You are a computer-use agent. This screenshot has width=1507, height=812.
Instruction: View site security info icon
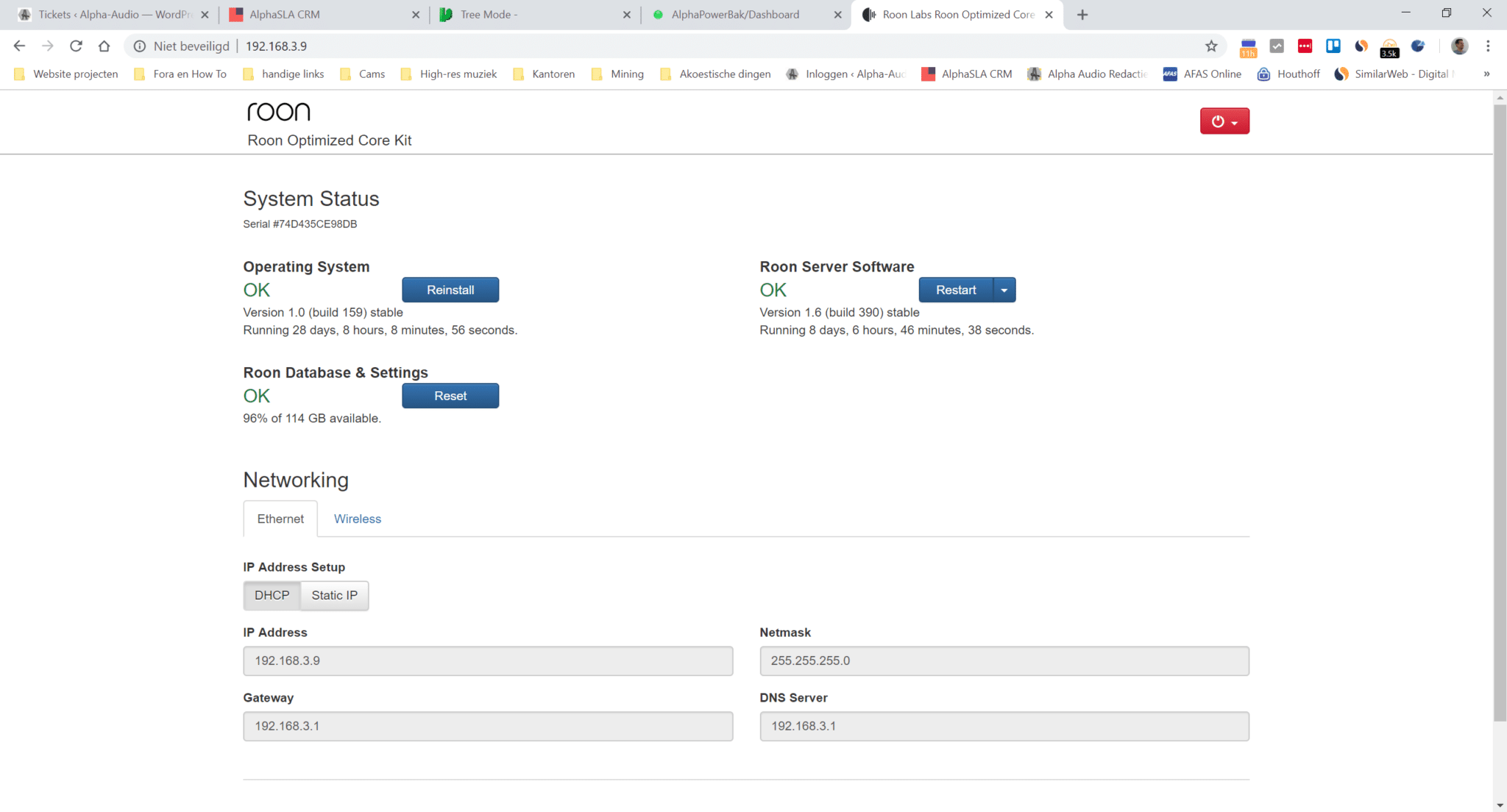pos(140,46)
